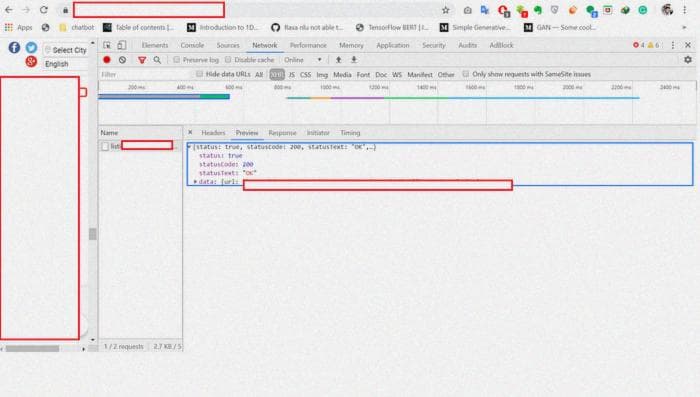
Task: Click into the Filter text field
Action: tap(146, 74)
